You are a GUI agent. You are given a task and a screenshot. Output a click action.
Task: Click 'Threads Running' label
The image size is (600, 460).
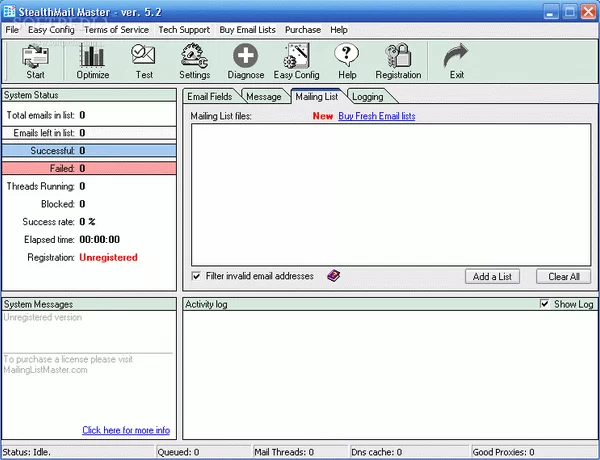pos(40,186)
